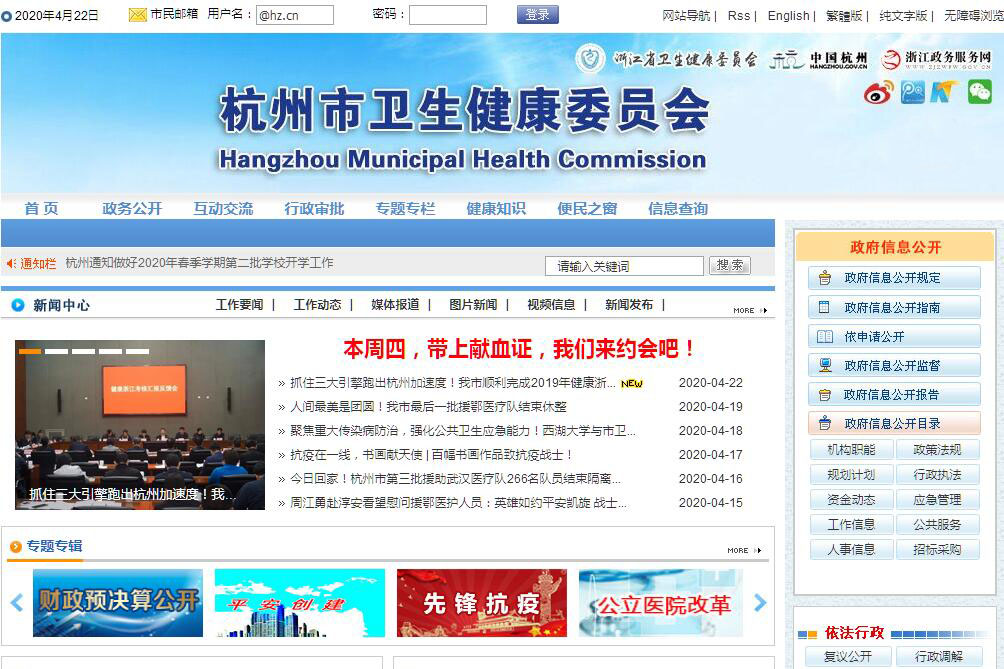Open the 财政预决算公开 banner thumbnail

point(118,603)
